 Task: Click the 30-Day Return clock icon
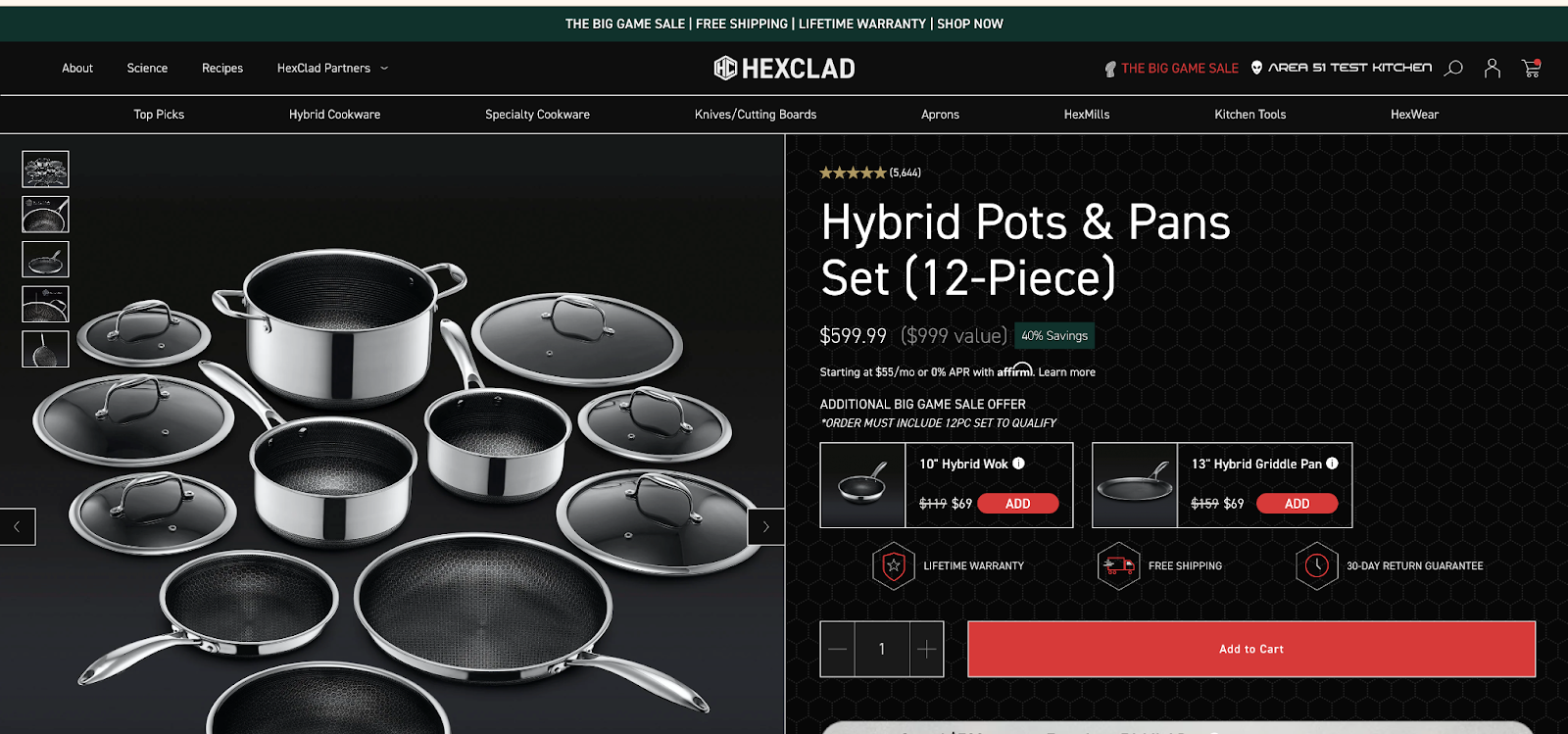(1316, 565)
